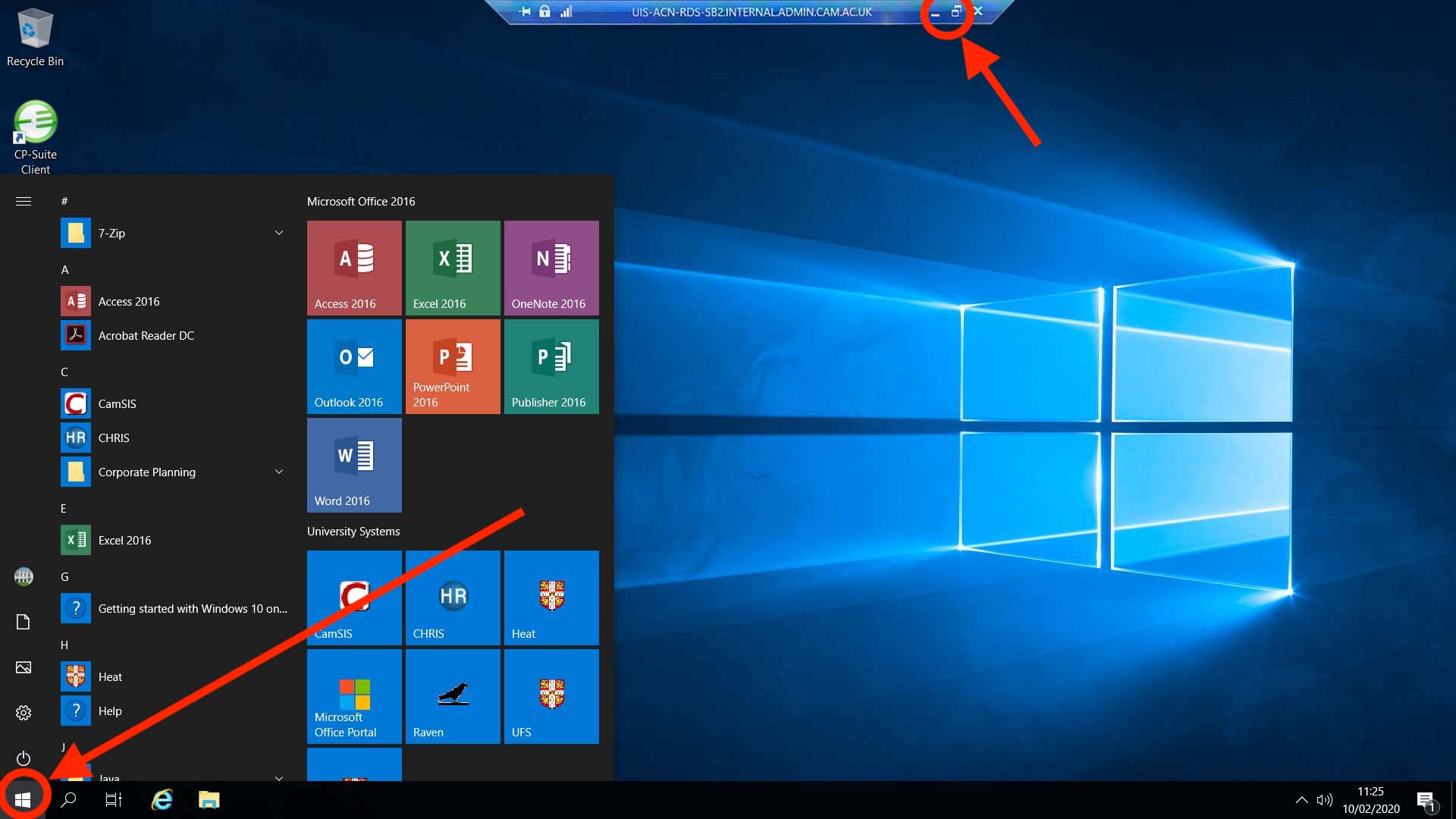
Task: Open CHRIS HR system tile
Action: pos(452,597)
